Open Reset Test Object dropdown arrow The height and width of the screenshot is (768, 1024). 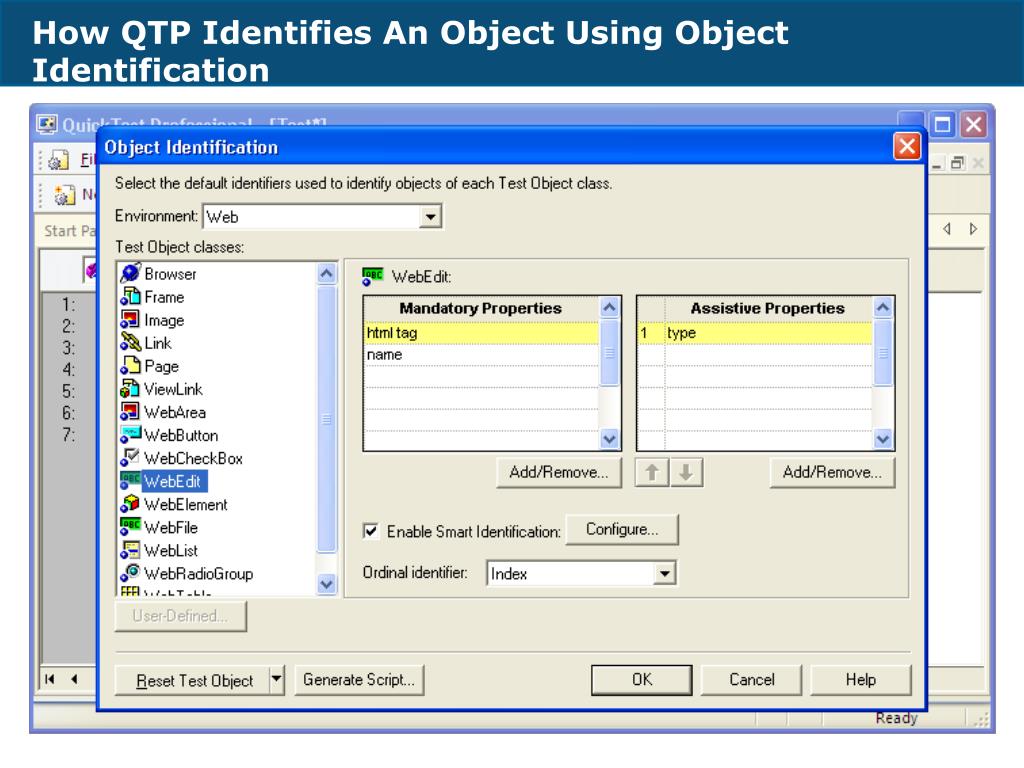[x=277, y=680]
